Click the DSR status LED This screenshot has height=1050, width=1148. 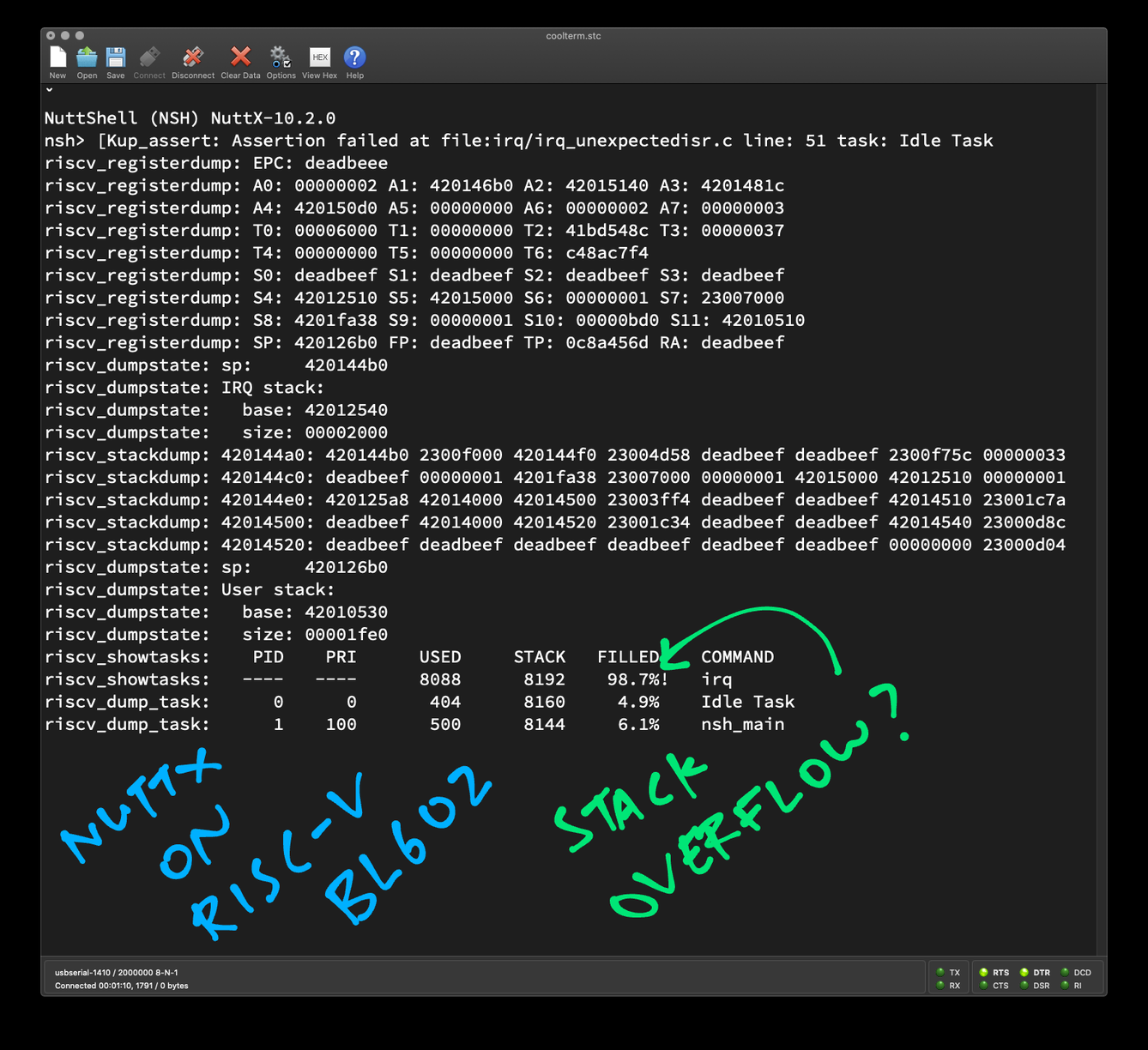[1024, 986]
